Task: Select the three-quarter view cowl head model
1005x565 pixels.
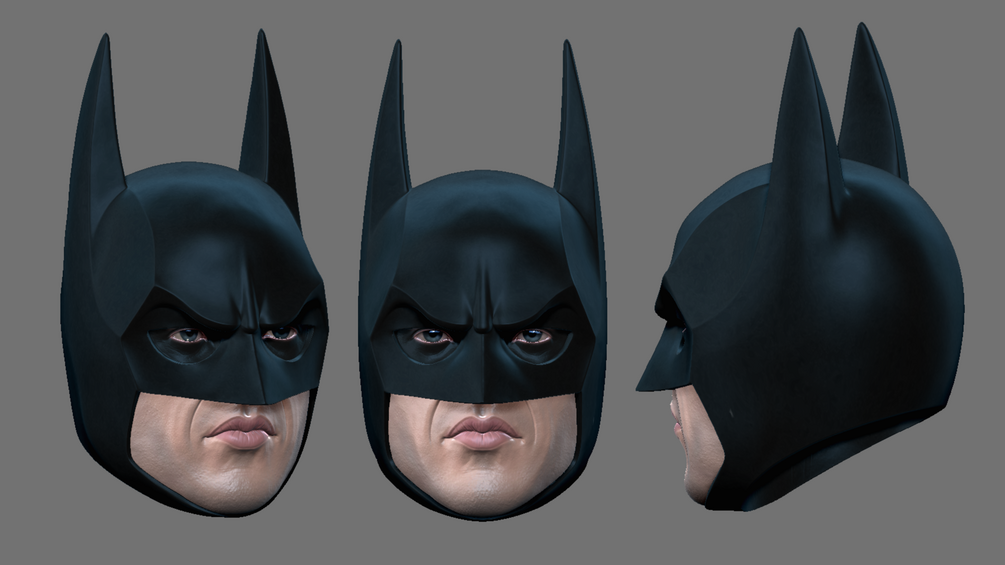Action: 194,275
